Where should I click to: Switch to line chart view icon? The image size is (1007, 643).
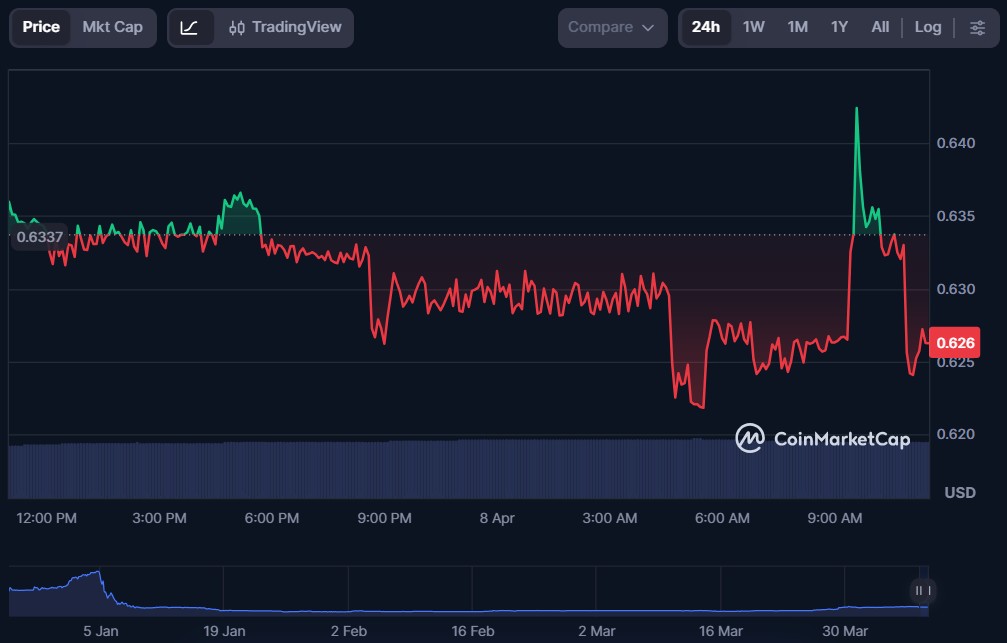189,28
